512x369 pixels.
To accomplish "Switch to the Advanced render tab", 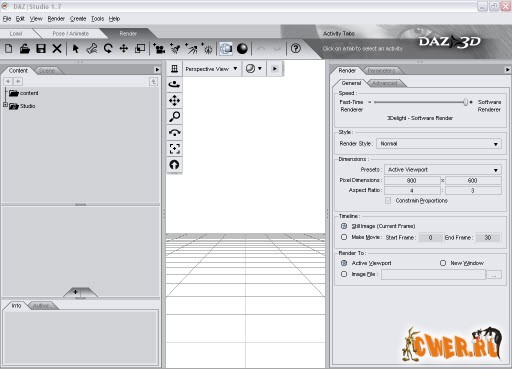I will (385, 83).
